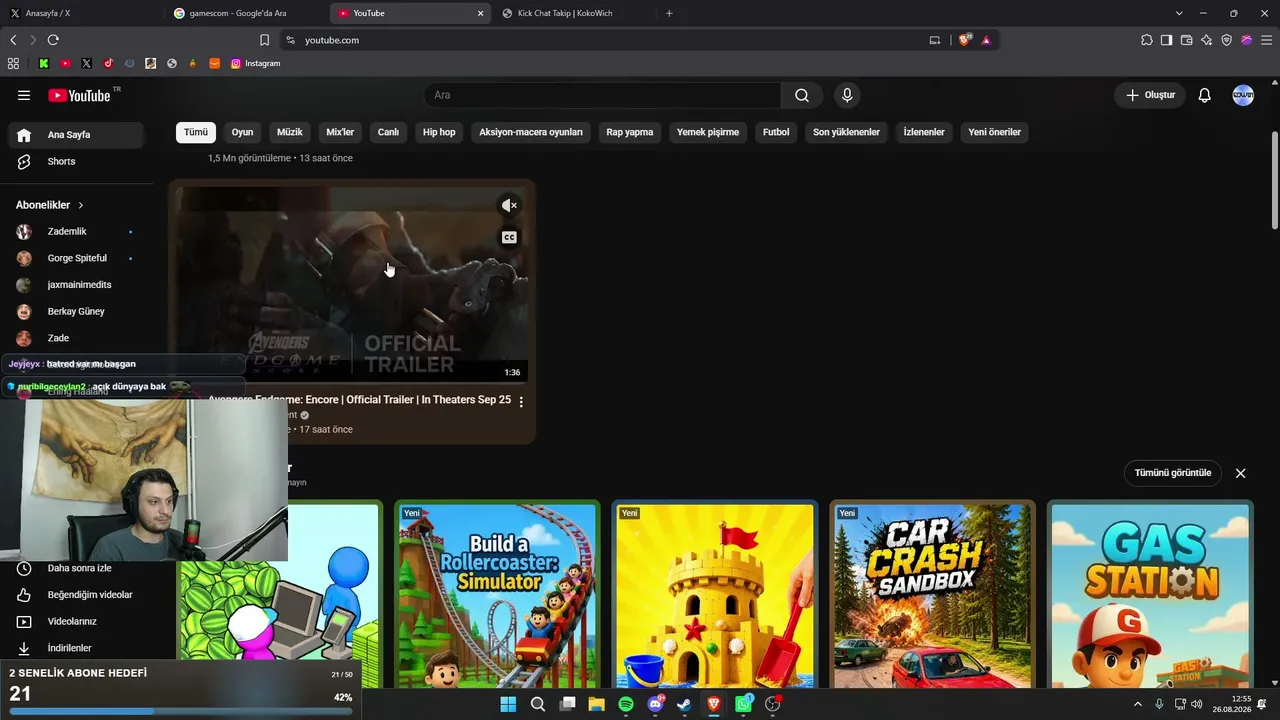Click the page vertical scrollbar thumb
The height and width of the screenshot is (720, 1280).
click(x=1275, y=180)
